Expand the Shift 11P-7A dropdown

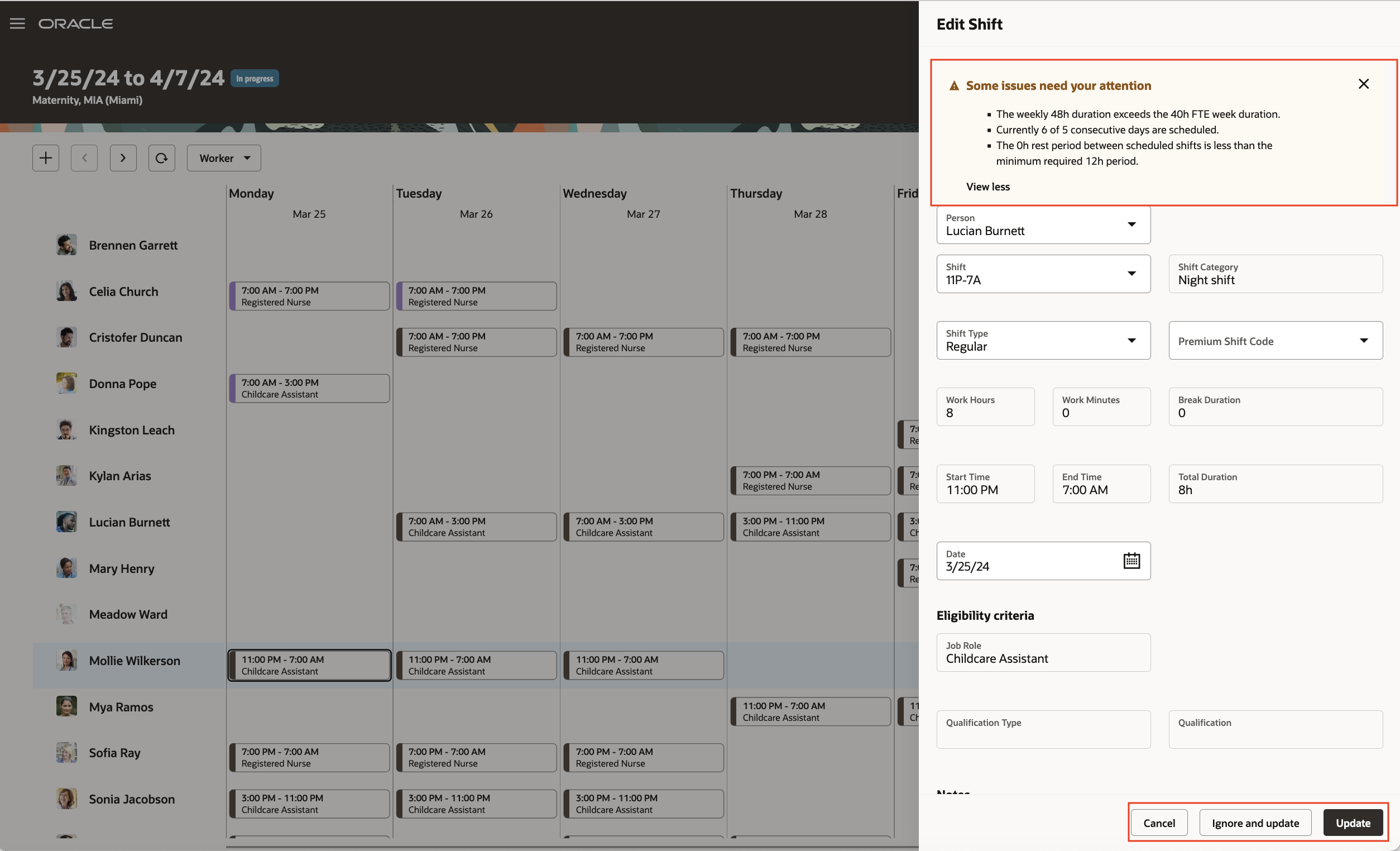[x=1131, y=274]
